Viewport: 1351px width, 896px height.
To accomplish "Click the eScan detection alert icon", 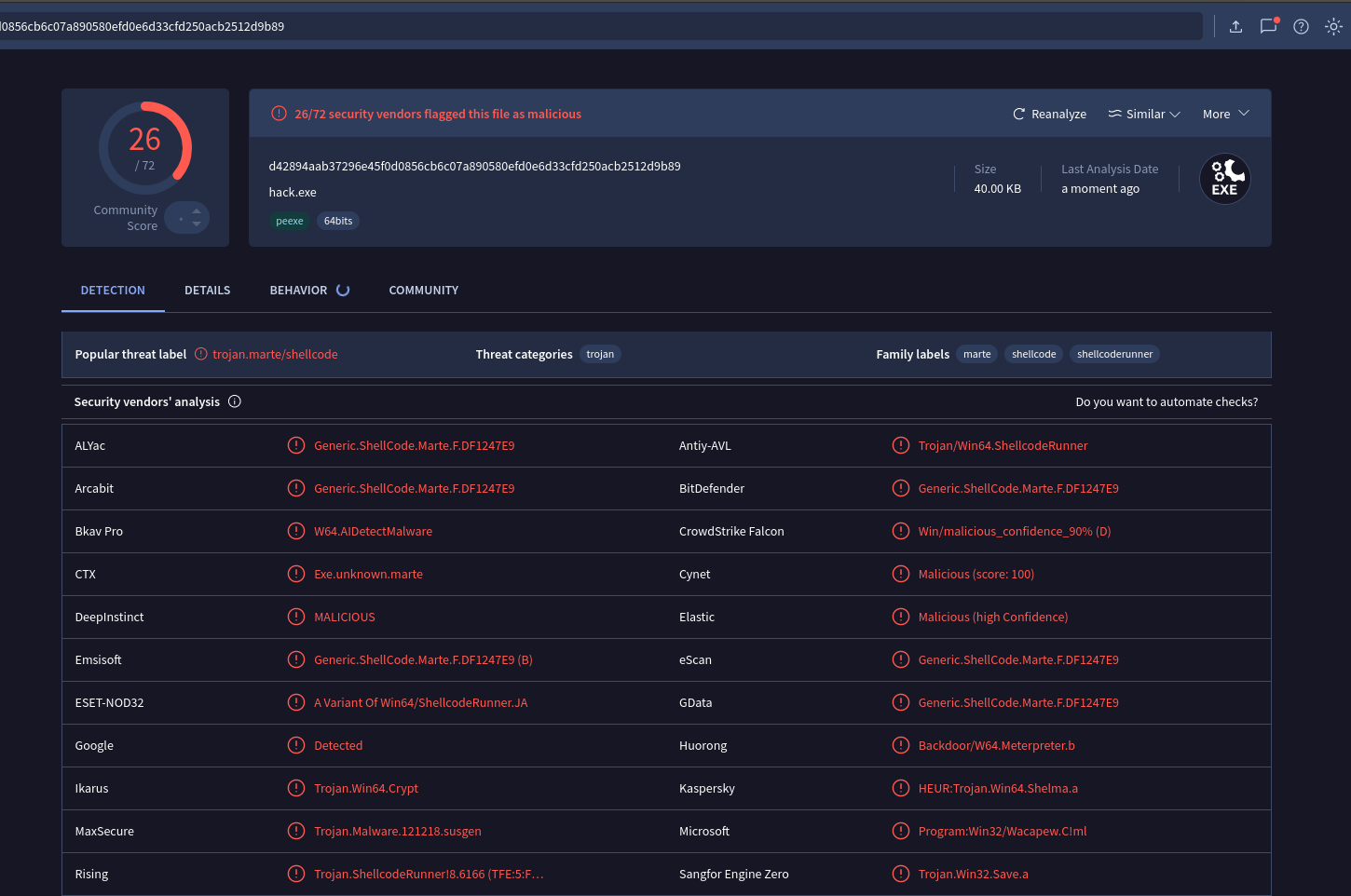I will pos(901,659).
